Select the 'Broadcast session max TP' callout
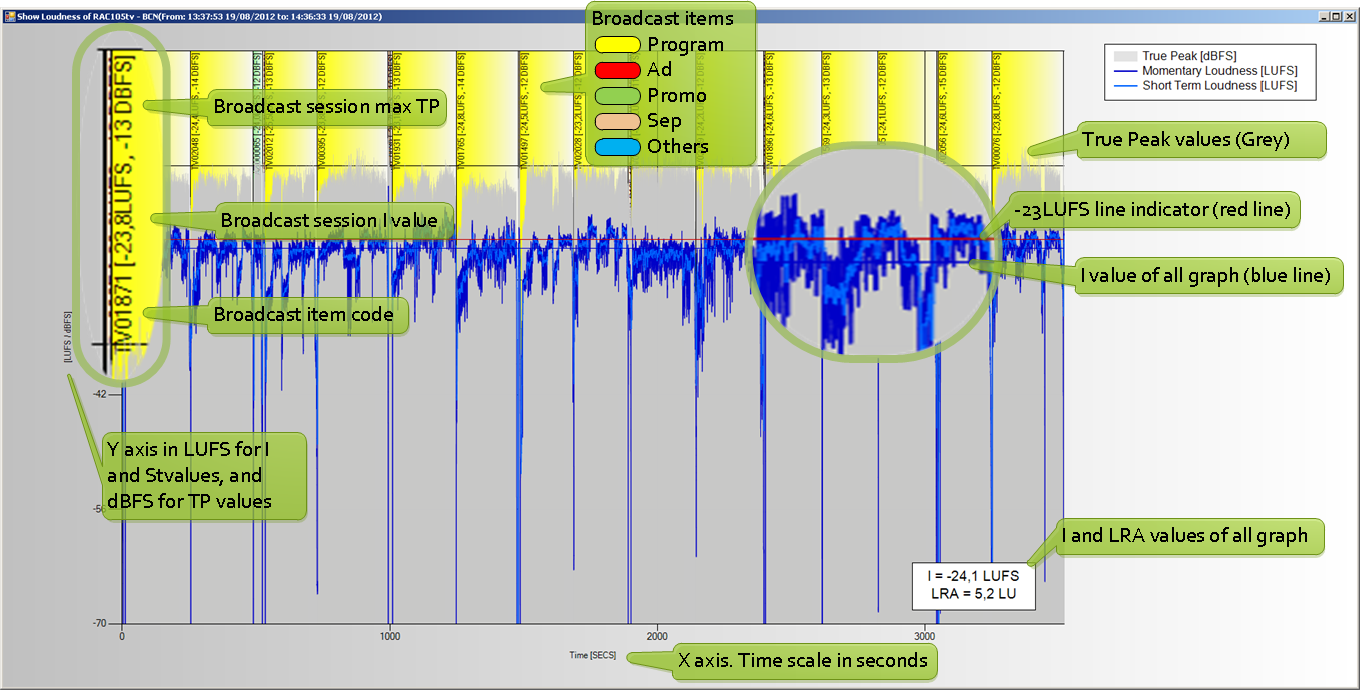The width and height of the screenshot is (1360, 690). coord(326,107)
